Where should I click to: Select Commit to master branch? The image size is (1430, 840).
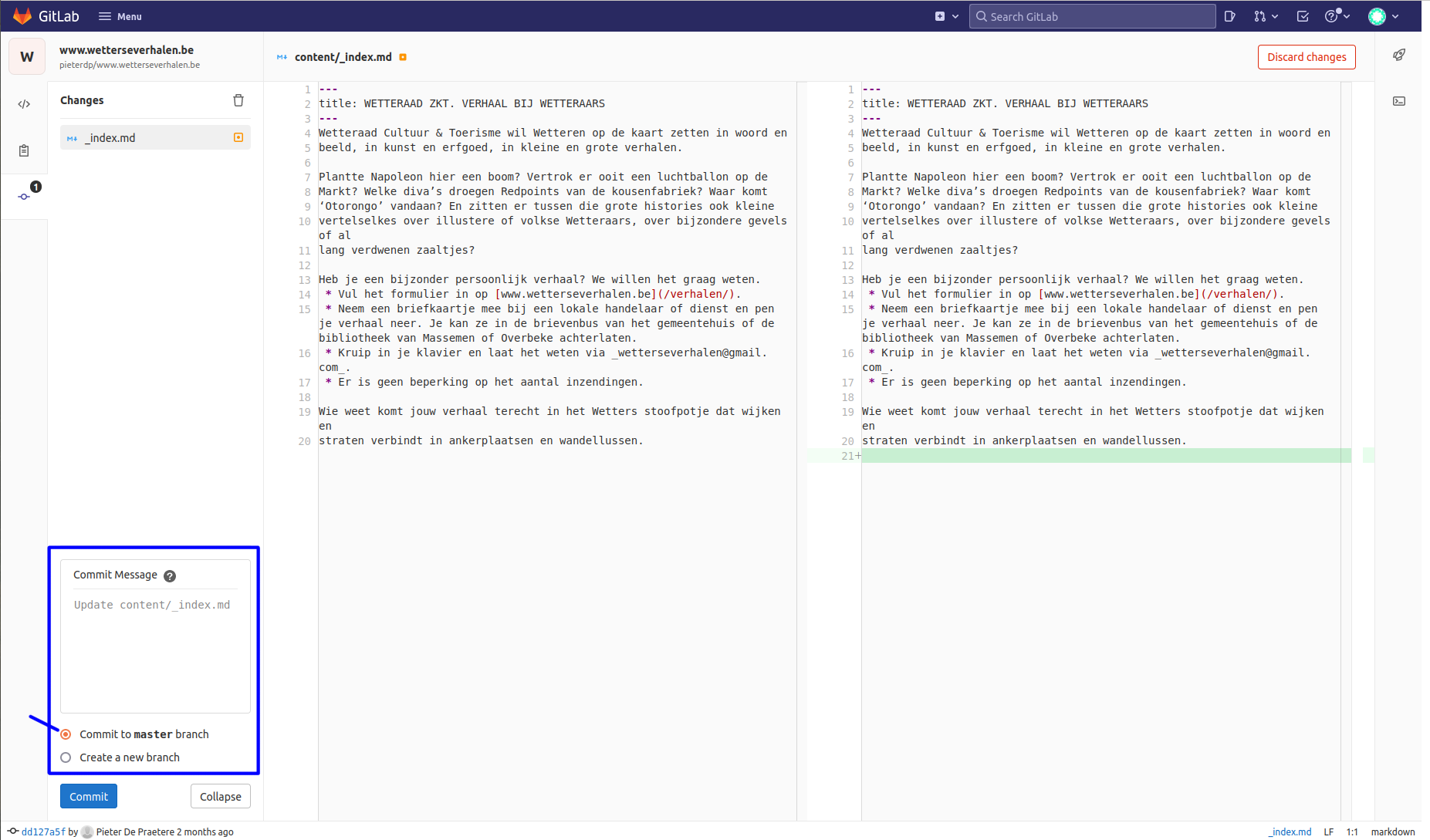click(66, 734)
